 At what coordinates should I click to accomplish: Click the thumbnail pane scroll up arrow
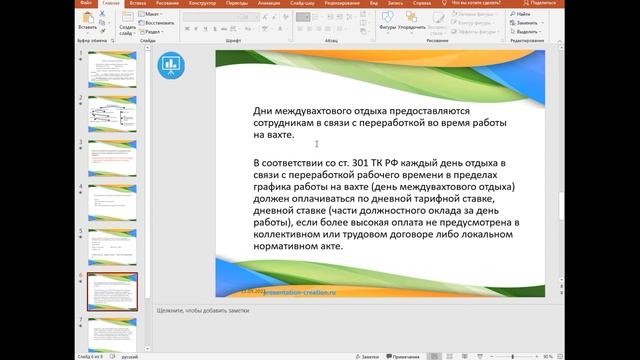(147, 48)
